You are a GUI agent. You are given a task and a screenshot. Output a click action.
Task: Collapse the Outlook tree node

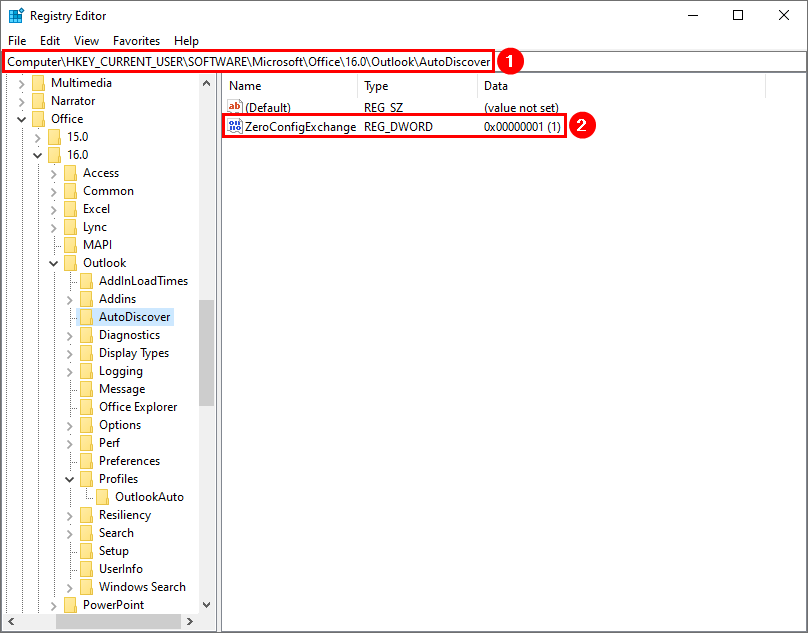point(54,263)
